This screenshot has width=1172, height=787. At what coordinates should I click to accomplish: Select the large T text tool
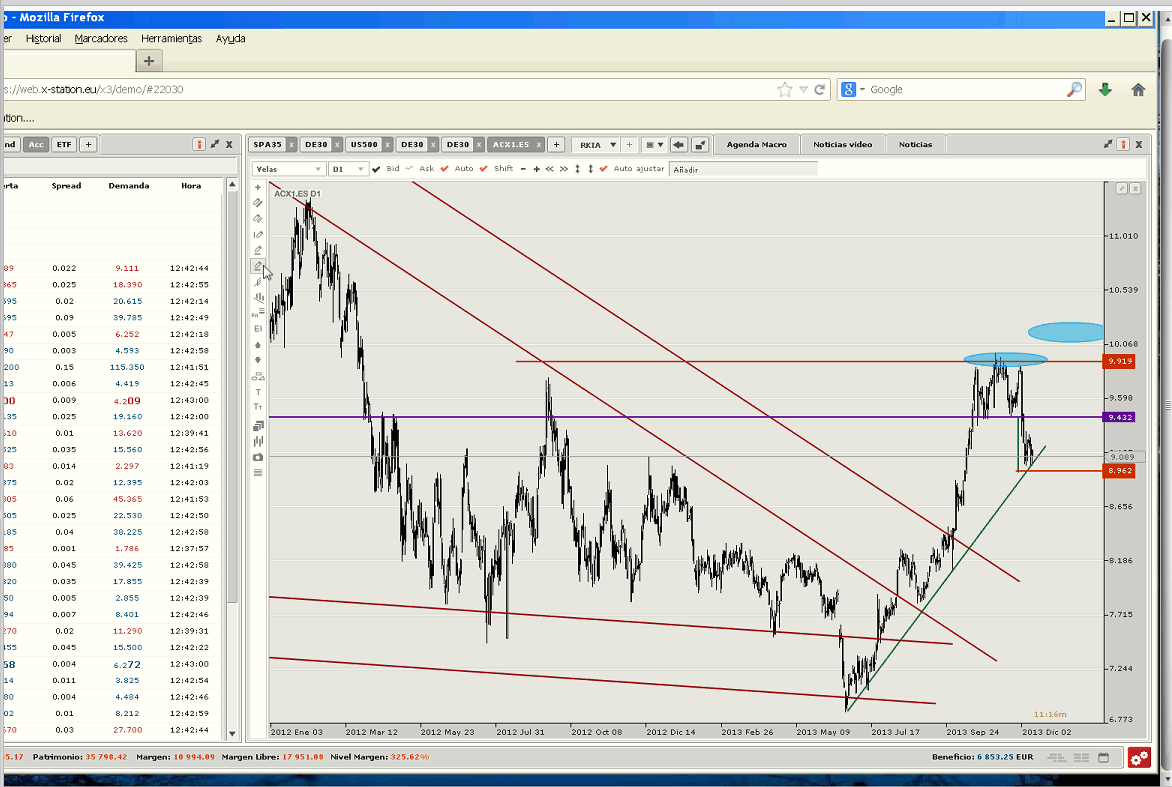pos(258,392)
